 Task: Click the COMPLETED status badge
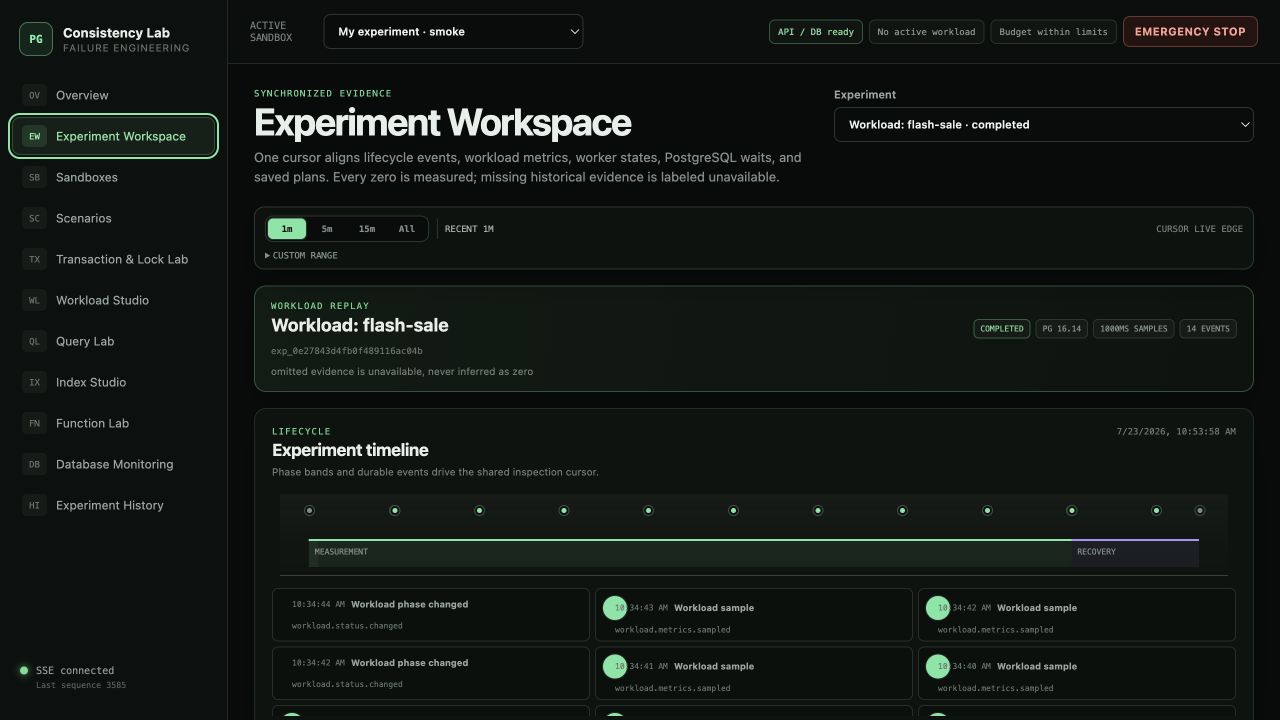coord(1001,328)
